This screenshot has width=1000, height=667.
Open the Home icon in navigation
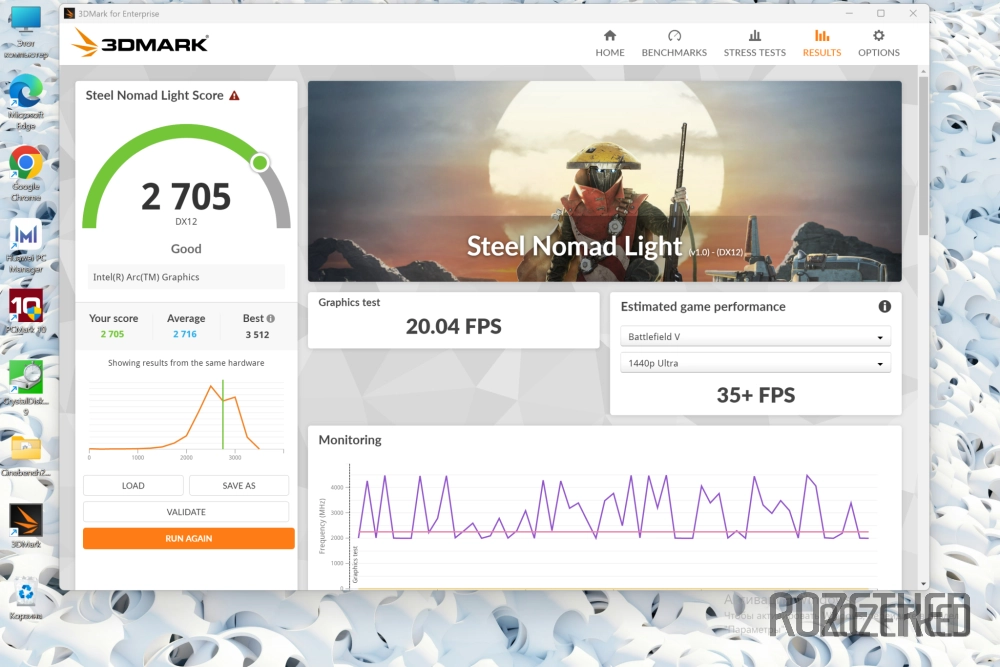point(609,36)
